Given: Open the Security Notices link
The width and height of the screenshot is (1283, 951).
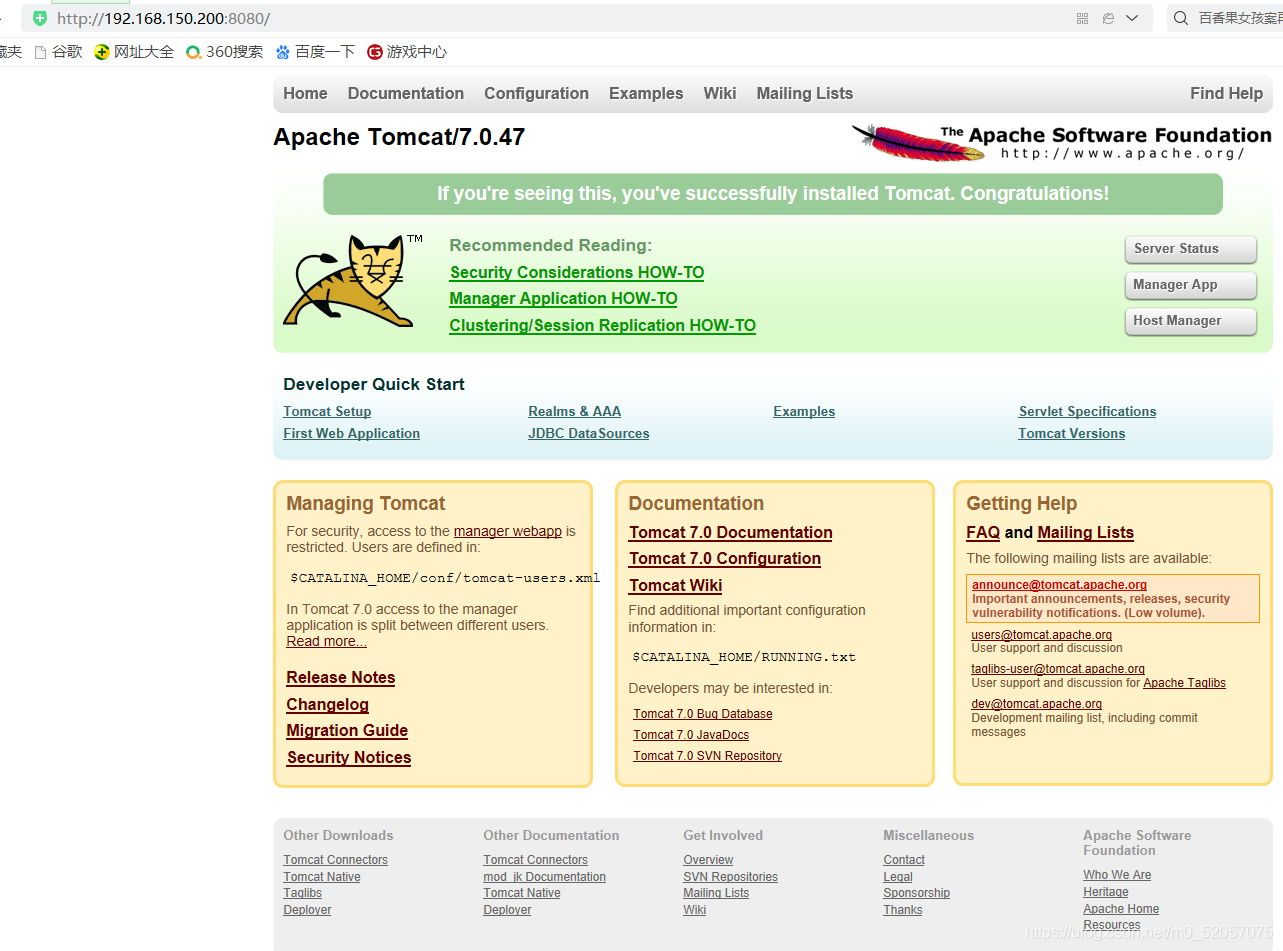Looking at the screenshot, I should pos(349,757).
